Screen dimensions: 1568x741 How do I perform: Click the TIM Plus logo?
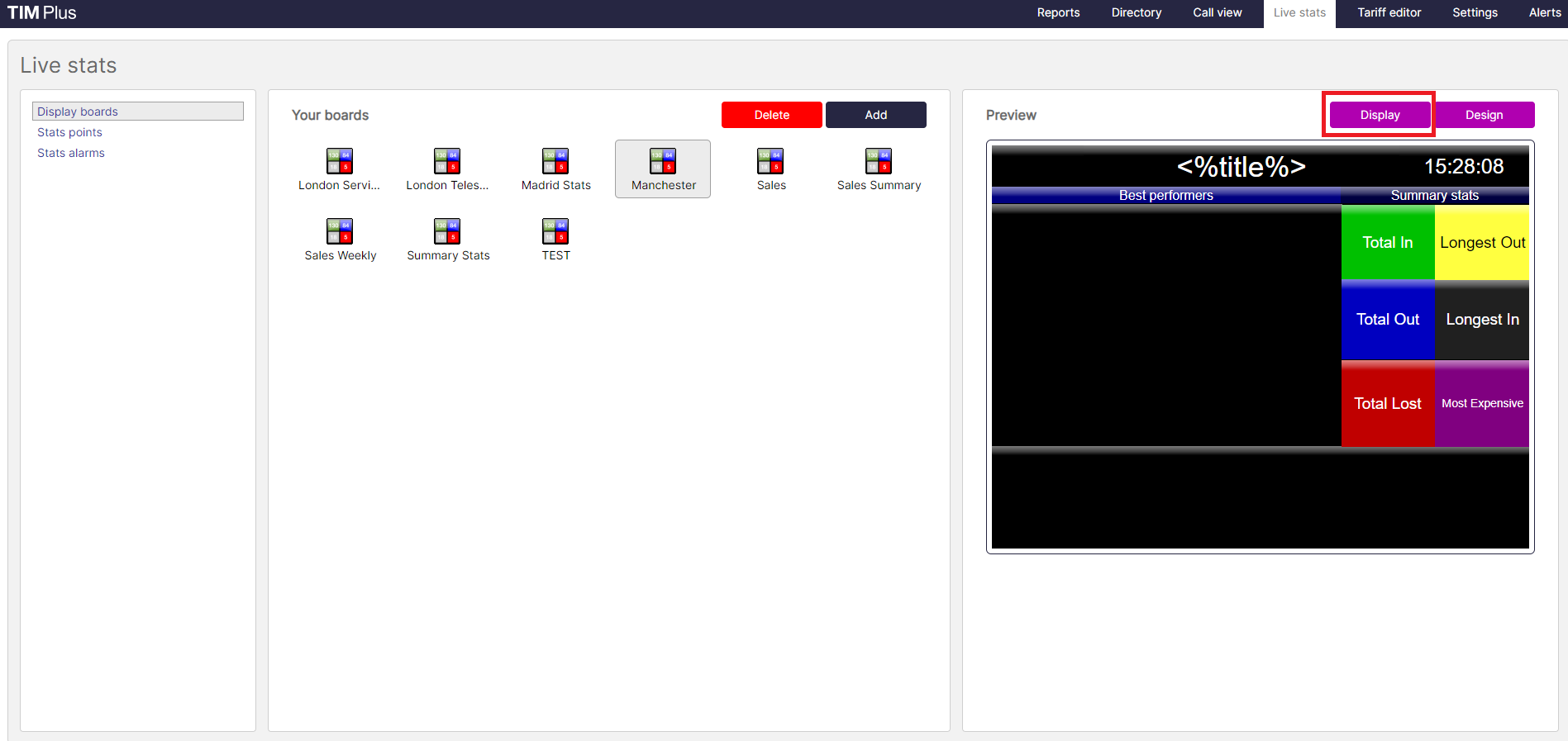tap(41, 12)
